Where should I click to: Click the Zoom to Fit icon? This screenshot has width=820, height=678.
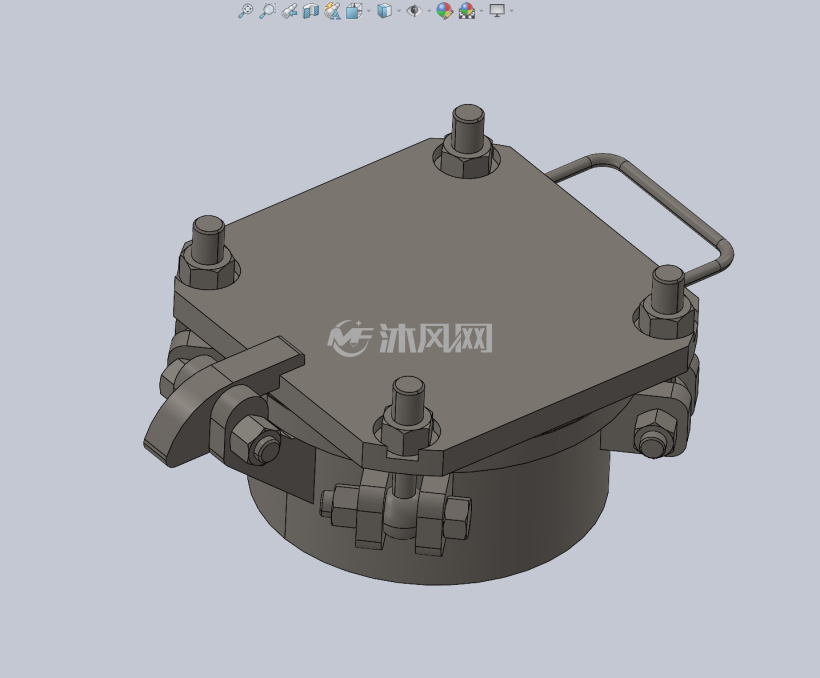coord(245,10)
